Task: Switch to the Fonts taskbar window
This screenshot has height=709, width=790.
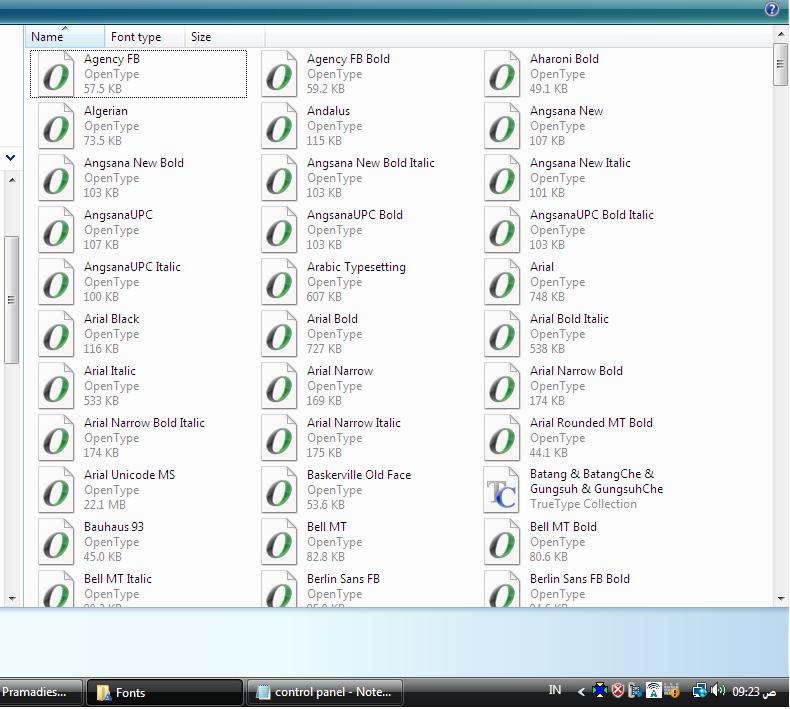Action: (165, 692)
